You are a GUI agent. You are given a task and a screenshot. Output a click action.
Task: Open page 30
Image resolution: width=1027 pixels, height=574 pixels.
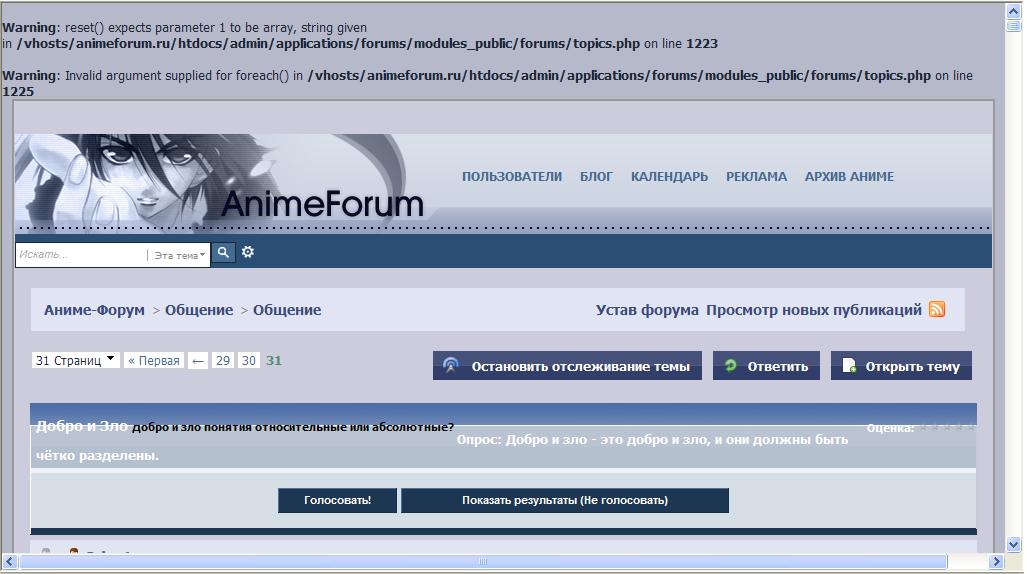(x=248, y=360)
